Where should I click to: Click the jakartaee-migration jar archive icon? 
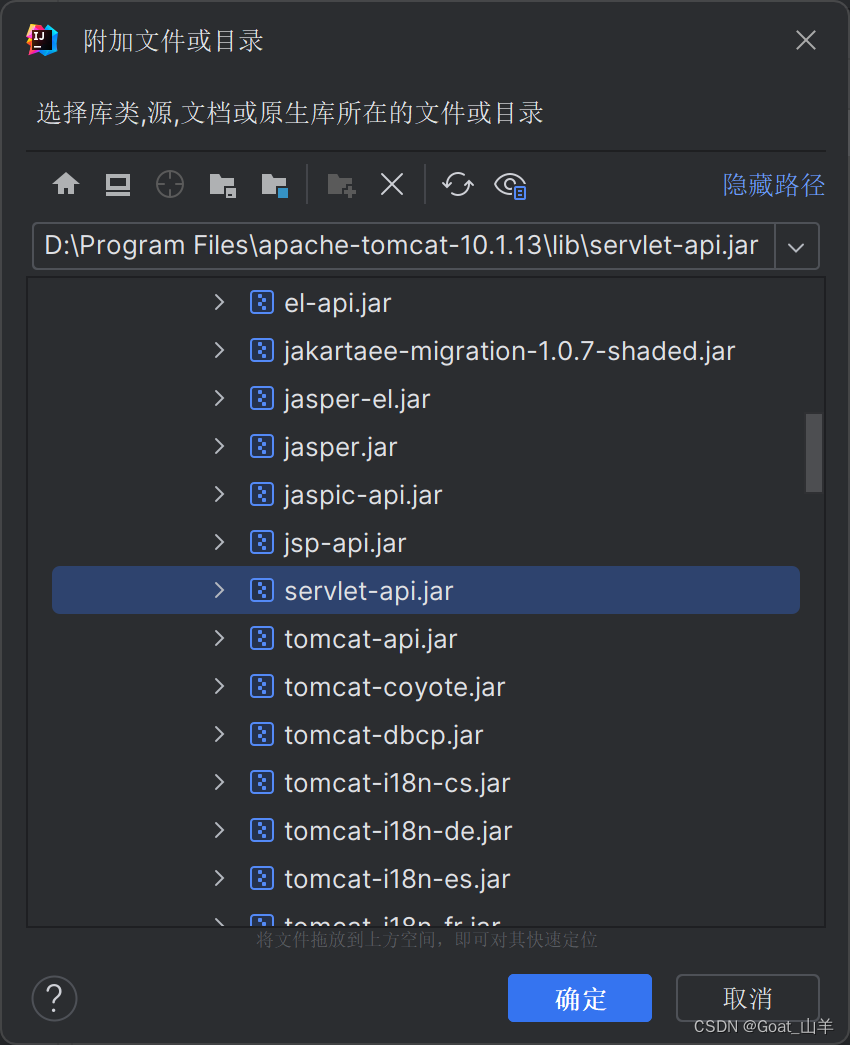(261, 351)
